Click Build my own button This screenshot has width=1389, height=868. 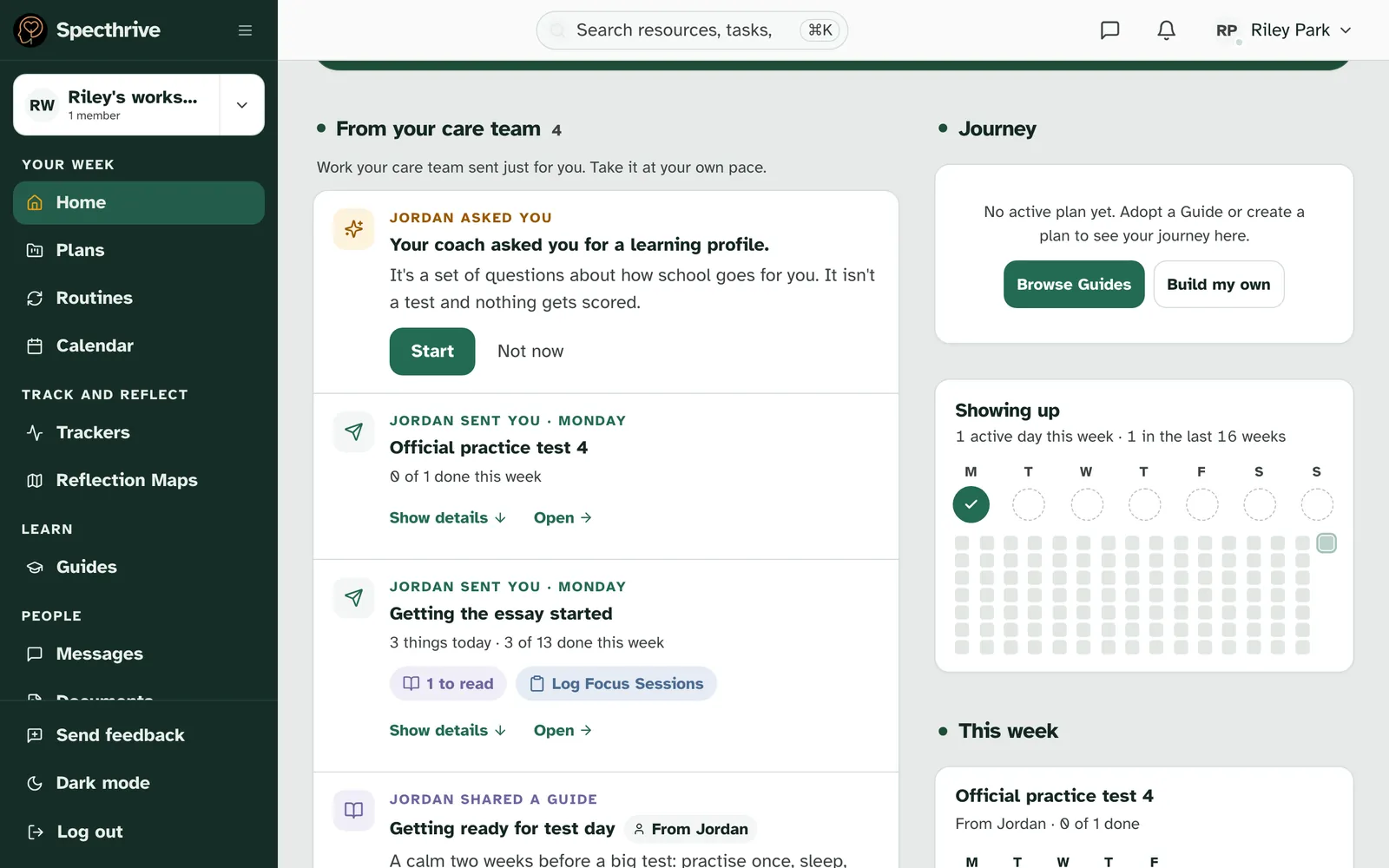coord(1218,284)
